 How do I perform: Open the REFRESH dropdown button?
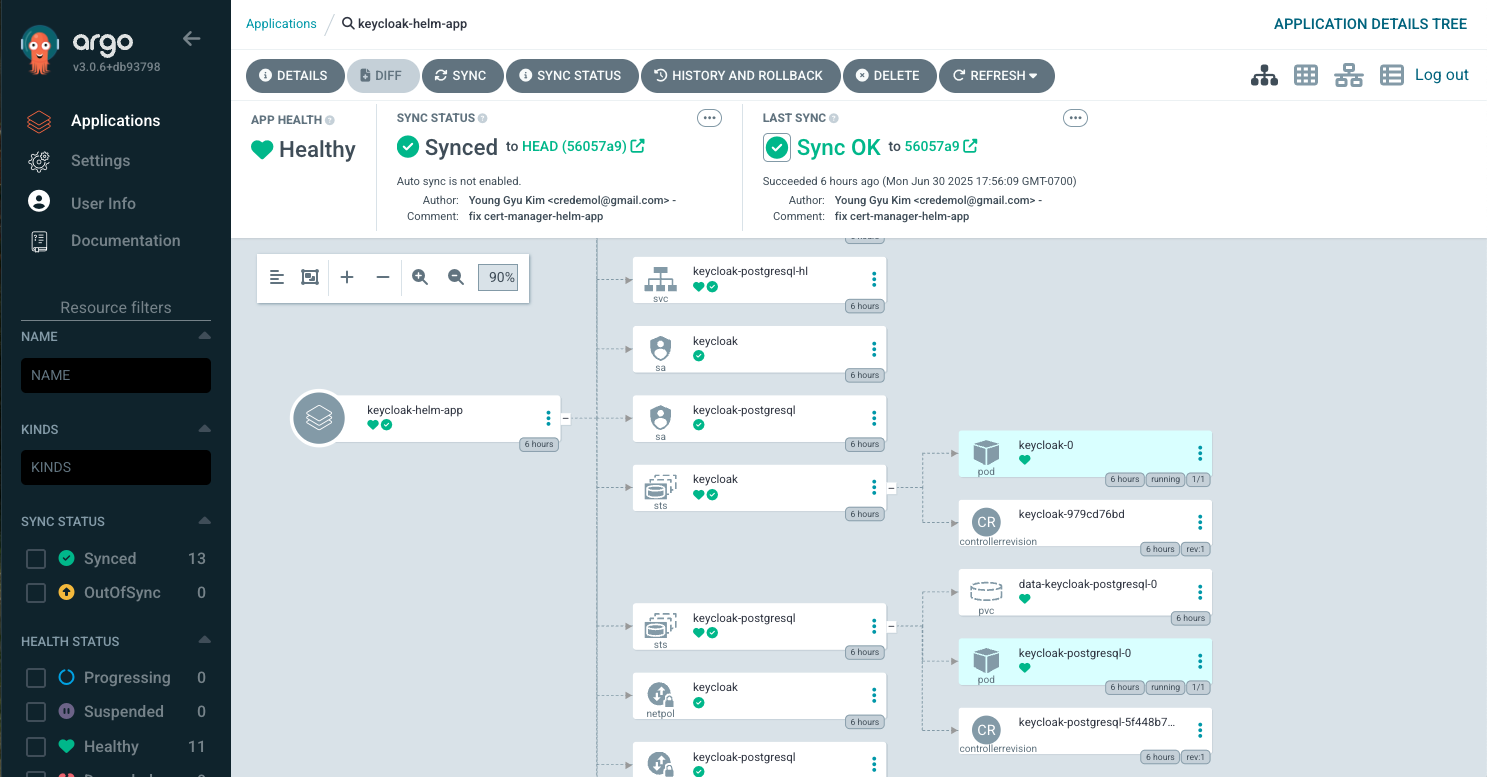click(x=996, y=76)
